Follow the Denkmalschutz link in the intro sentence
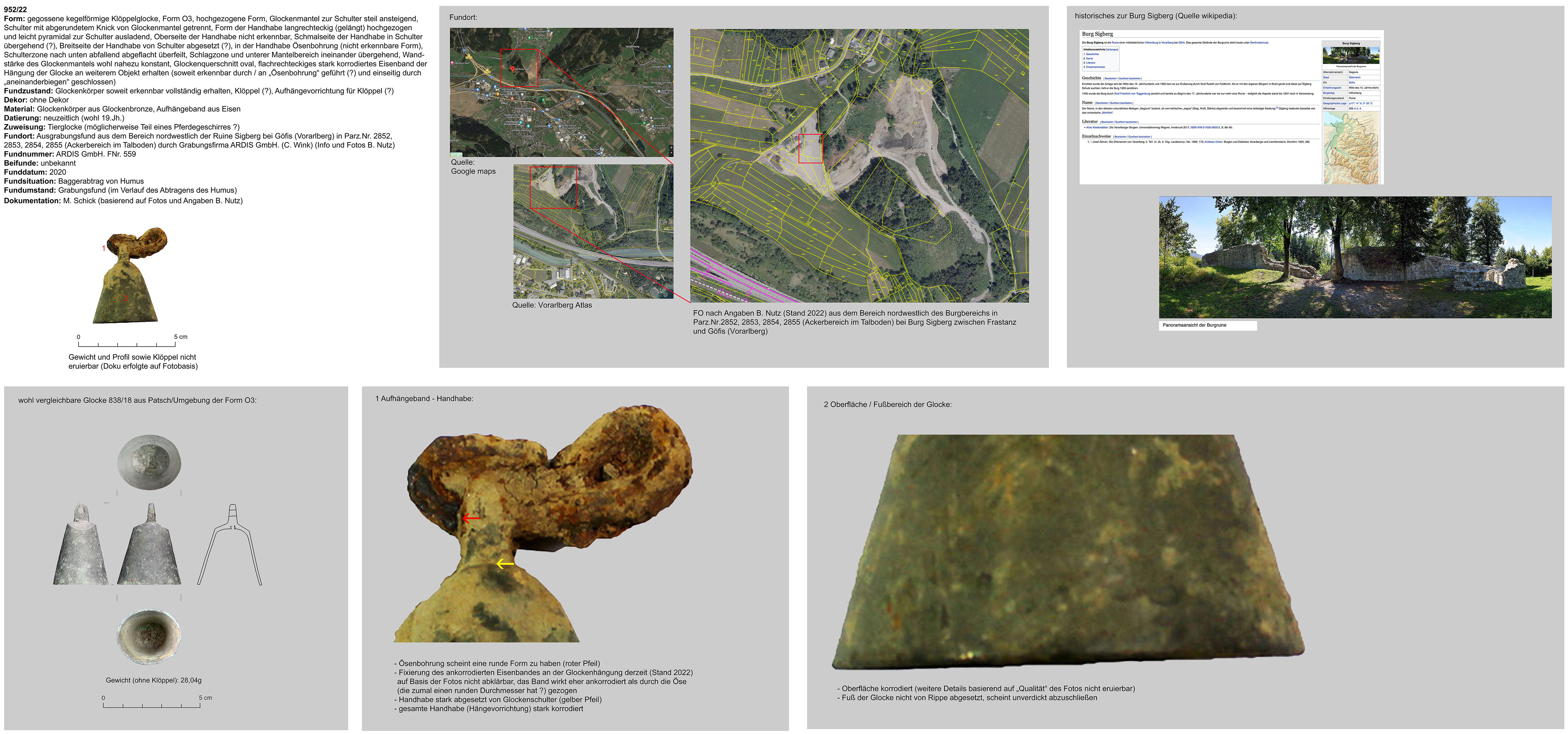Image resolution: width=1568 pixels, height=734 pixels. pyautogui.click(x=1259, y=43)
